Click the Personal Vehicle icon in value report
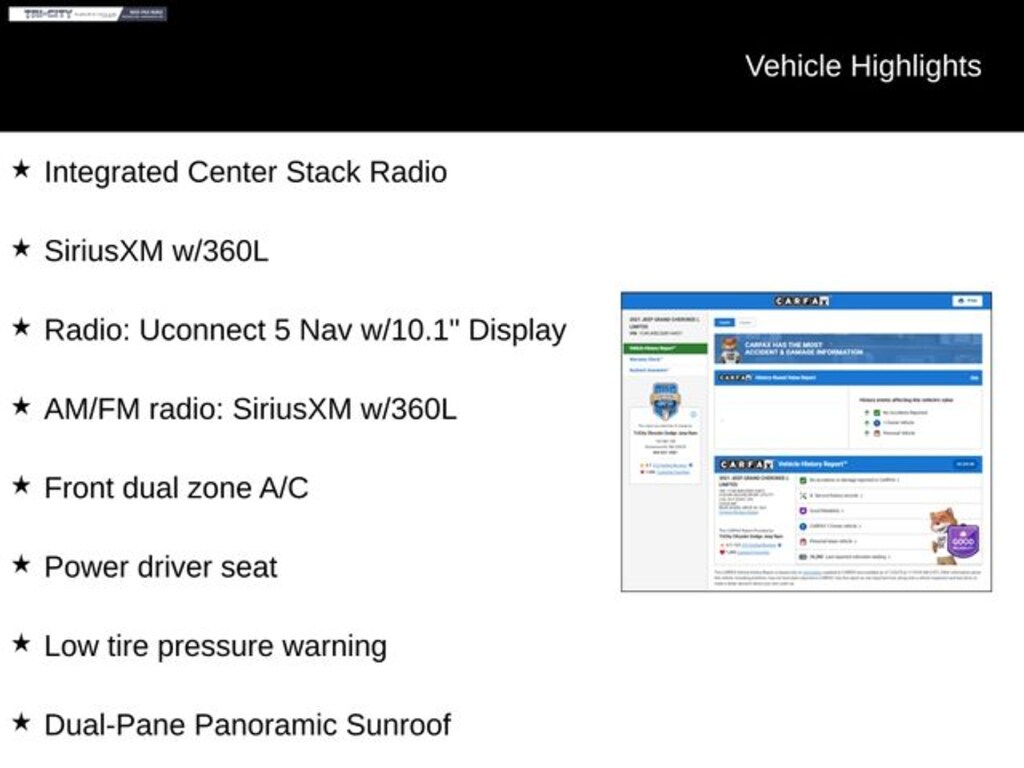This screenshot has height=768, width=1024. [x=877, y=434]
